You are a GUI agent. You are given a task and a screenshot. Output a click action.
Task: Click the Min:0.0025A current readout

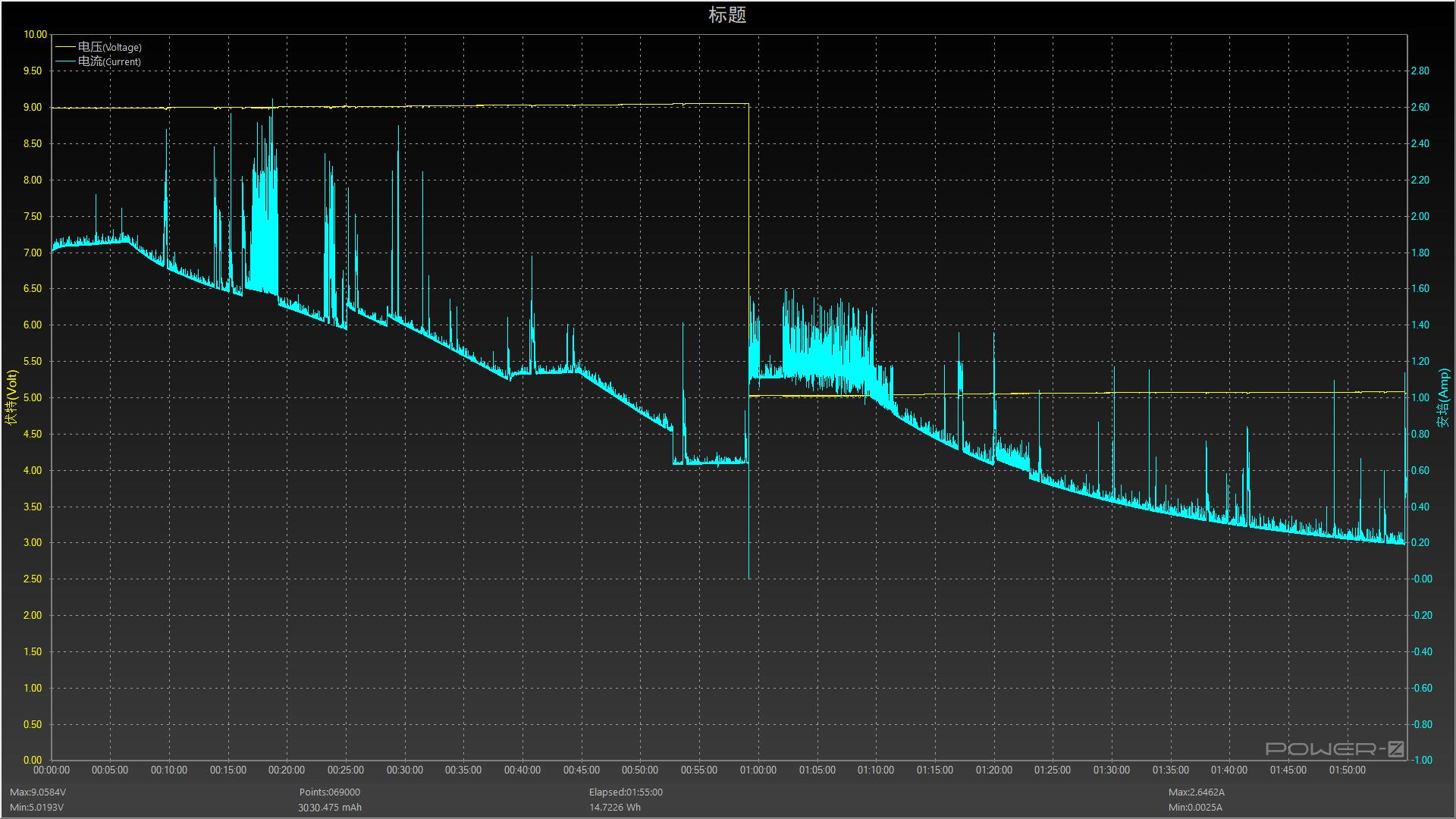click(1195, 808)
